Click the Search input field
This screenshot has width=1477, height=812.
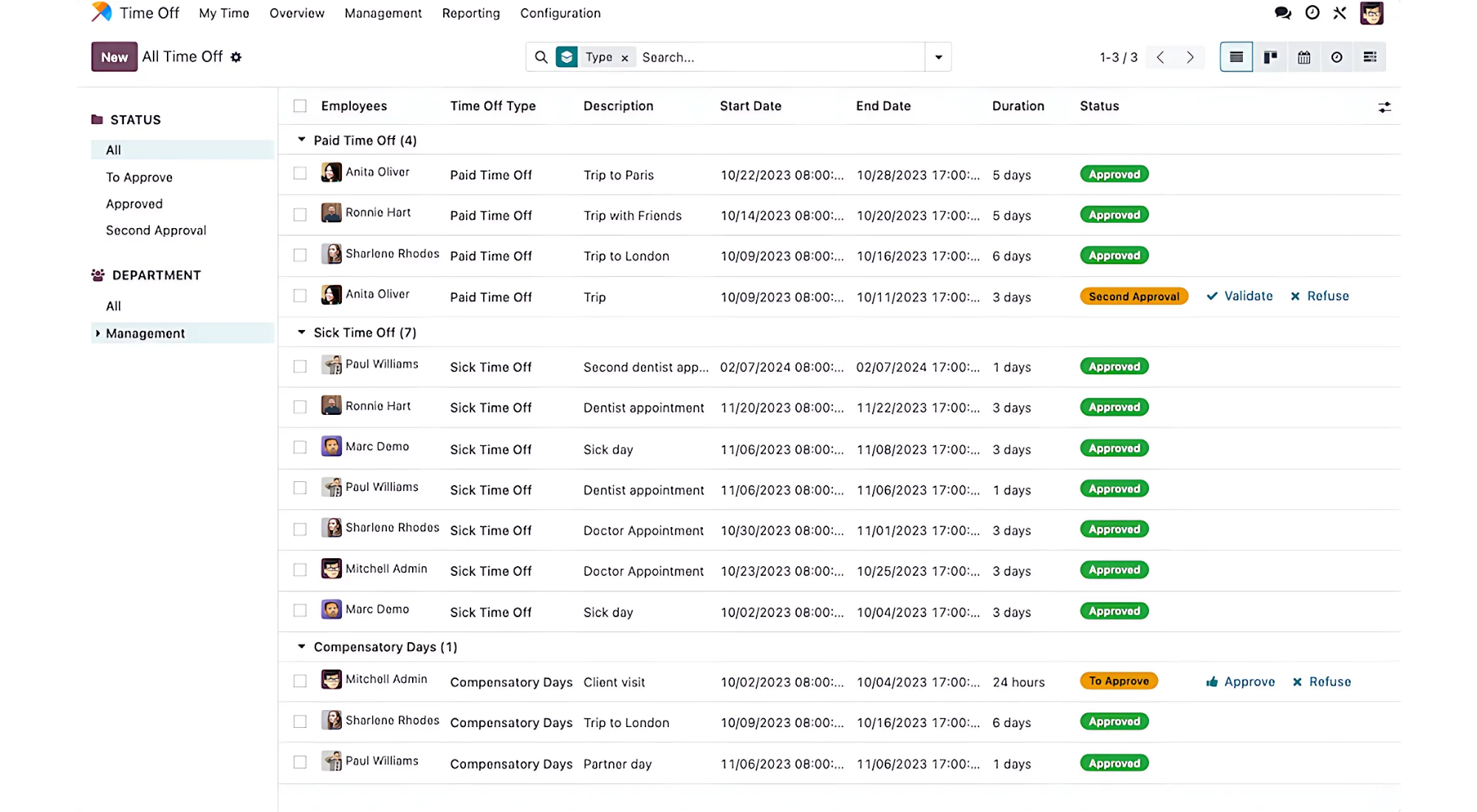pyautogui.click(x=775, y=57)
